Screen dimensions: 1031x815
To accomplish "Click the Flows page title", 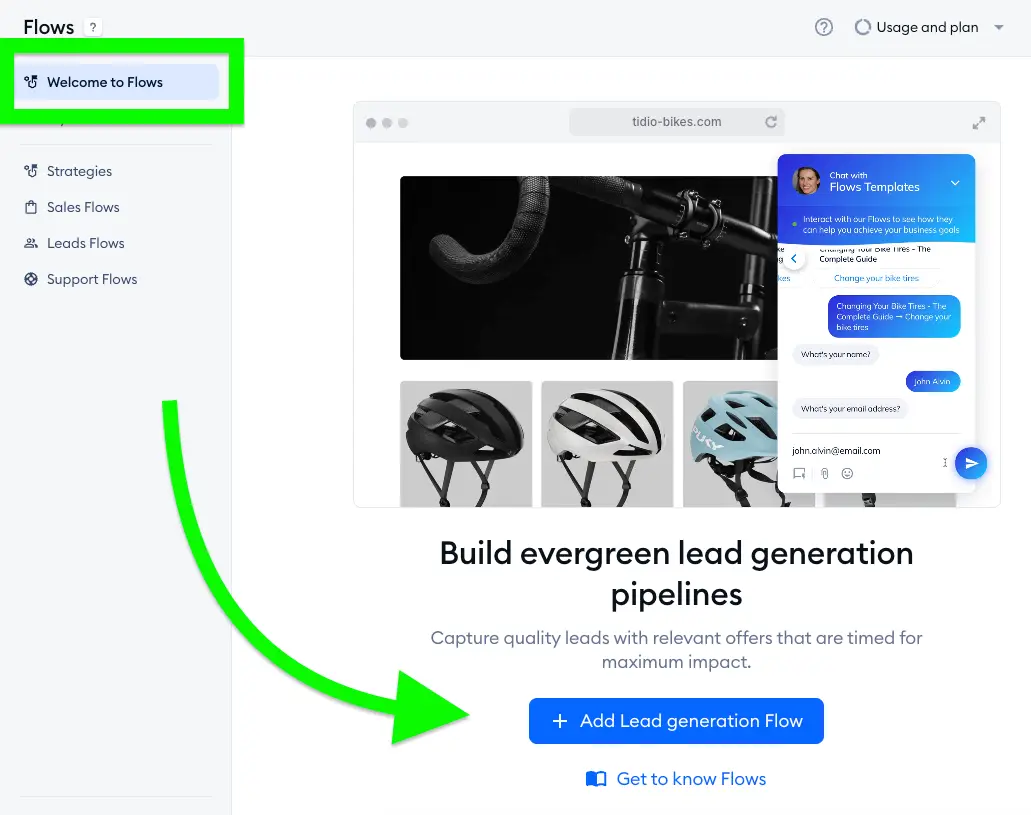I will [49, 27].
